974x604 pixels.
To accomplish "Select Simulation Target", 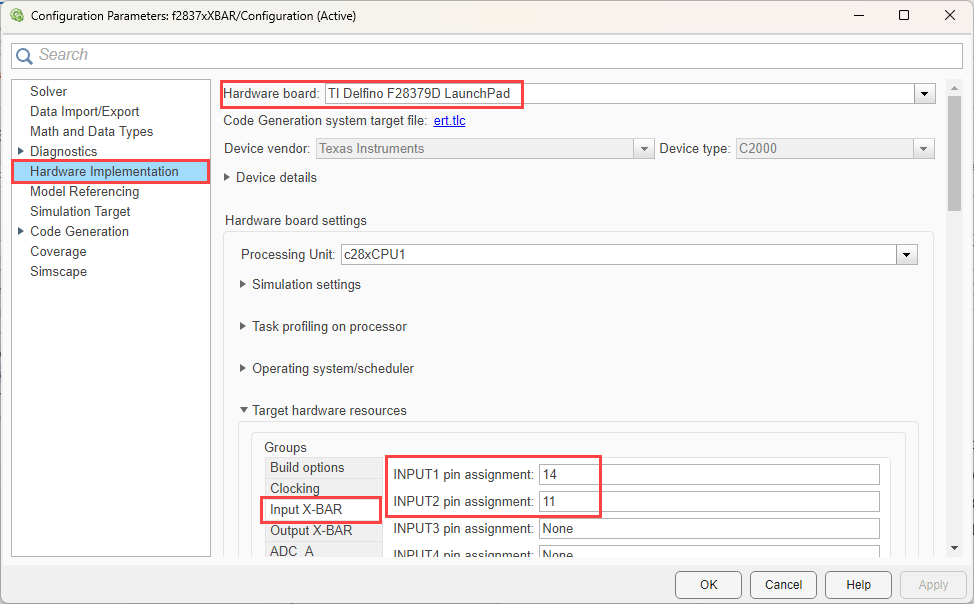I will 80,211.
